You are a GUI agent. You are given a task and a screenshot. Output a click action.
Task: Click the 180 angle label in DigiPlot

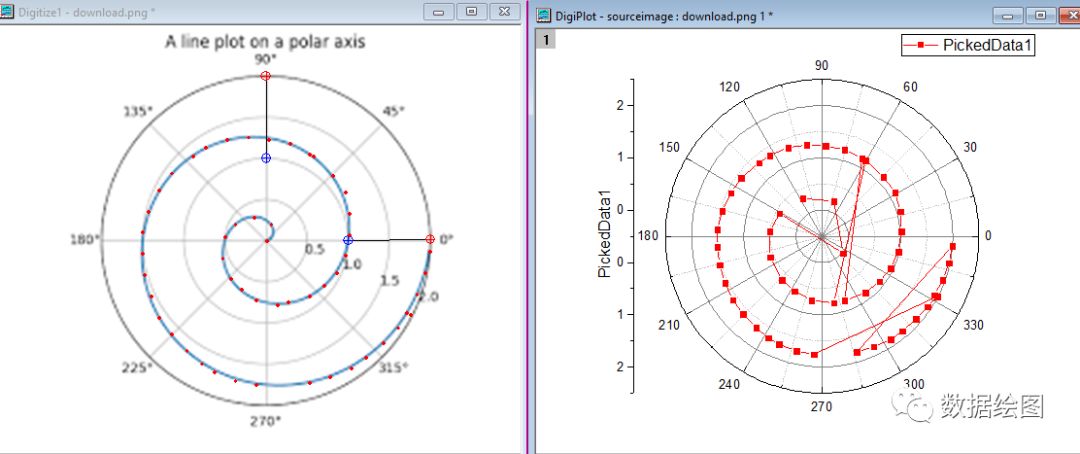[649, 236]
